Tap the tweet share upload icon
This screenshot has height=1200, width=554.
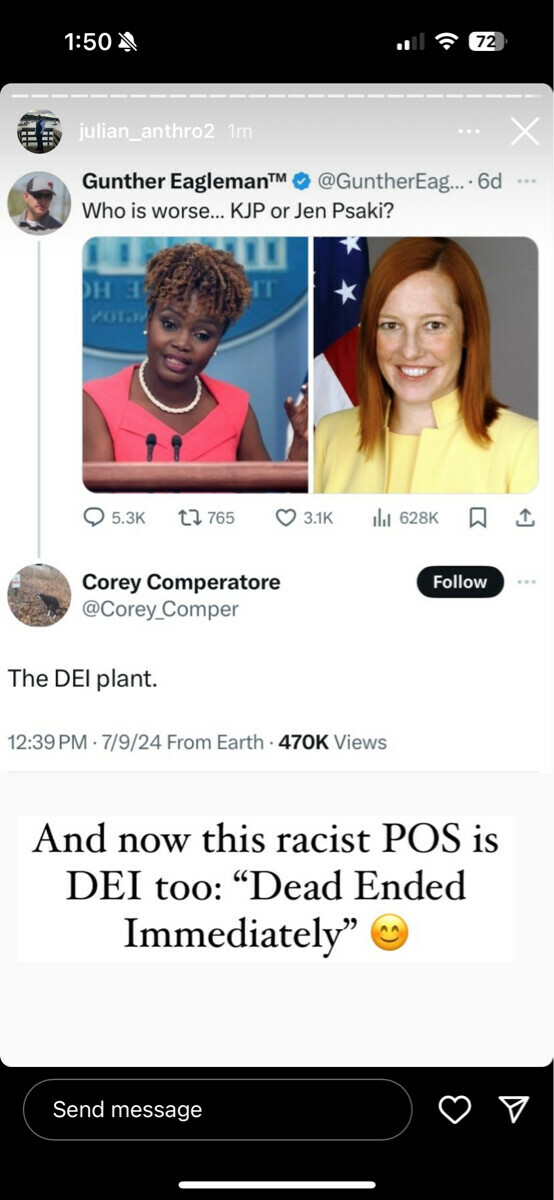coord(524,517)
